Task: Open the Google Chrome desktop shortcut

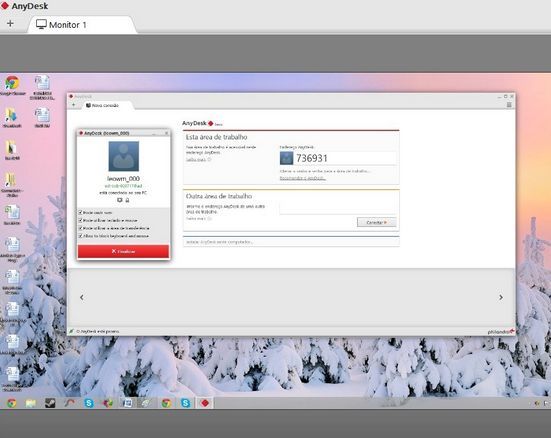Action: [x=12, y=85]
